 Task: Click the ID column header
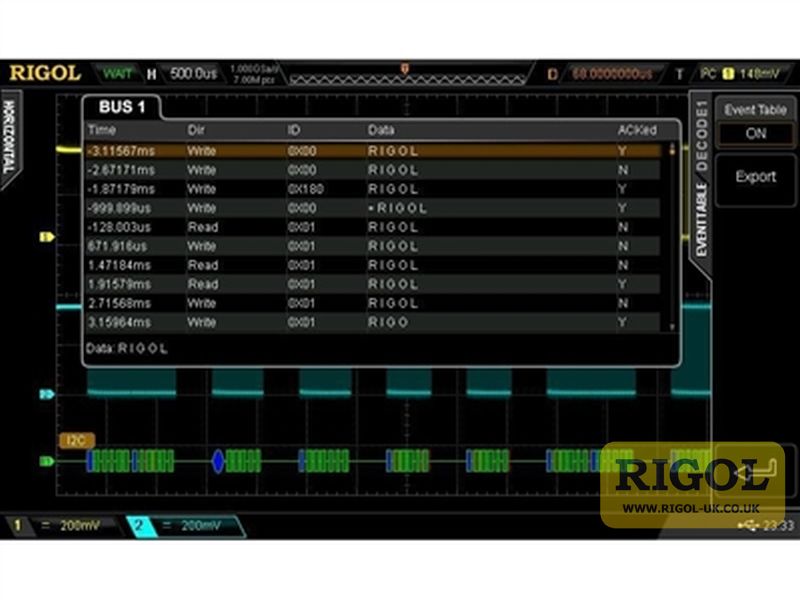(293, 130)
